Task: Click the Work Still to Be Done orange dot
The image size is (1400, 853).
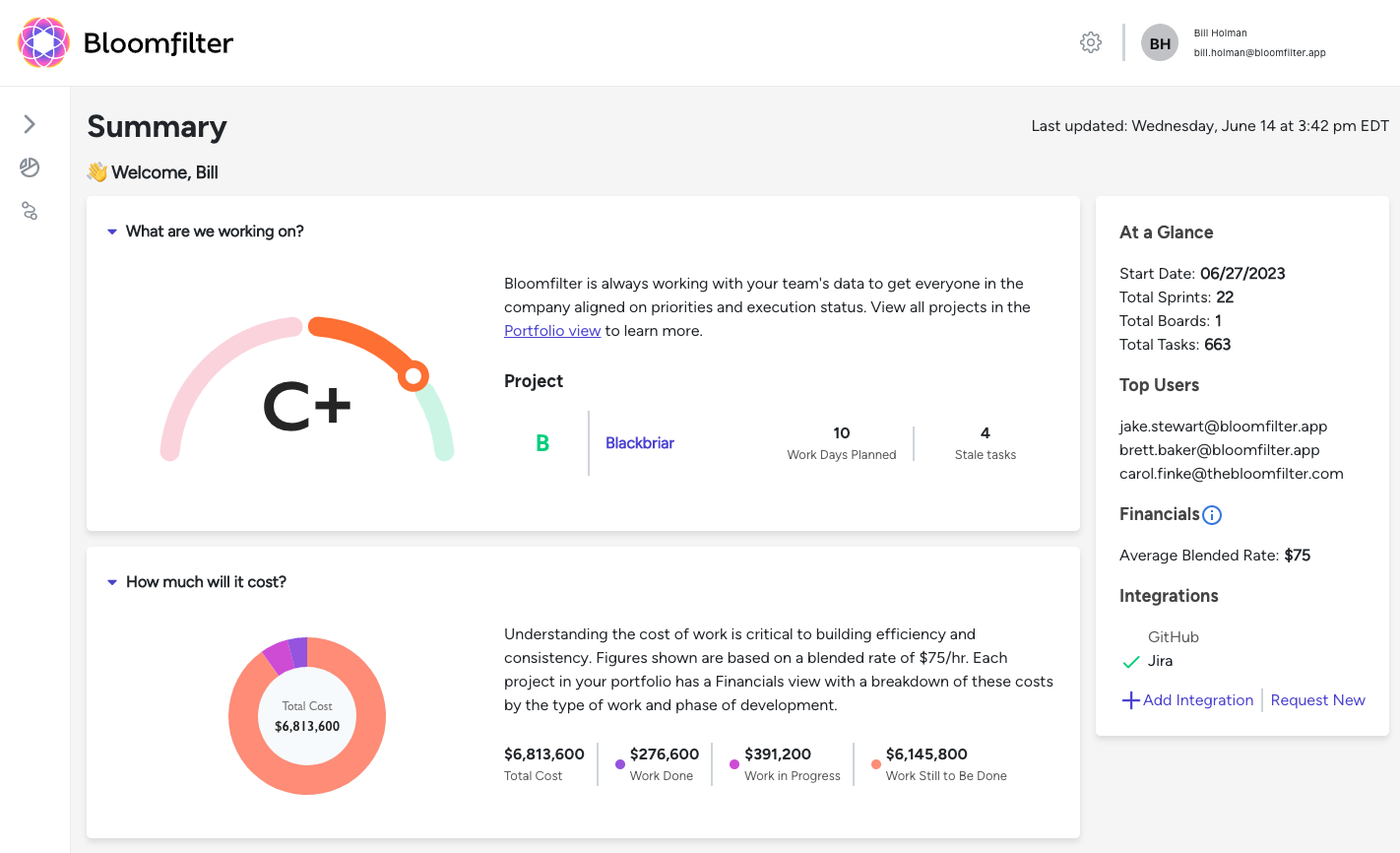Action: click(x=876, y=764)
